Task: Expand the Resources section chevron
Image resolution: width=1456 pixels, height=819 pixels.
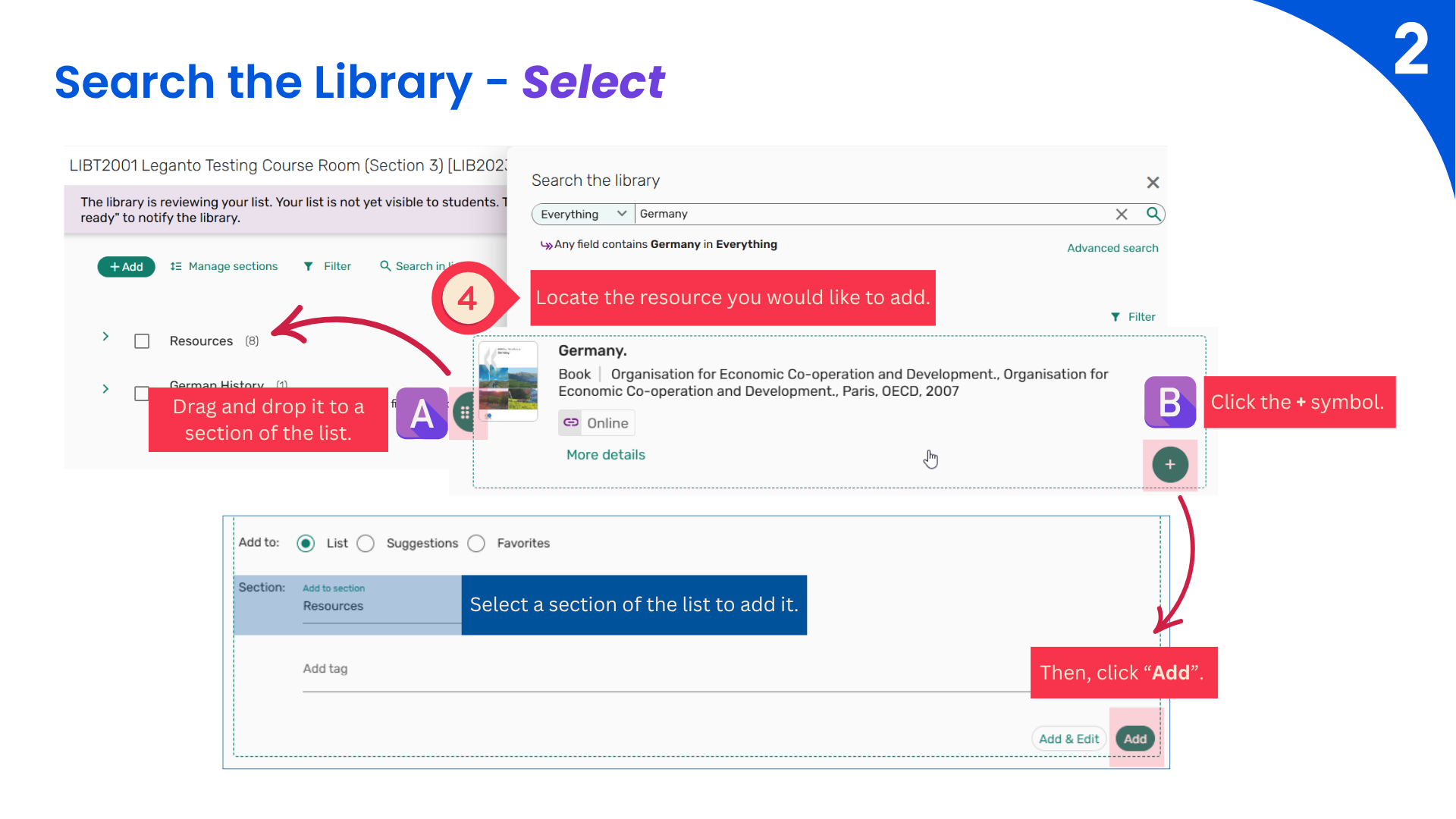Action: pyautogui.click(x=105, y=336)
